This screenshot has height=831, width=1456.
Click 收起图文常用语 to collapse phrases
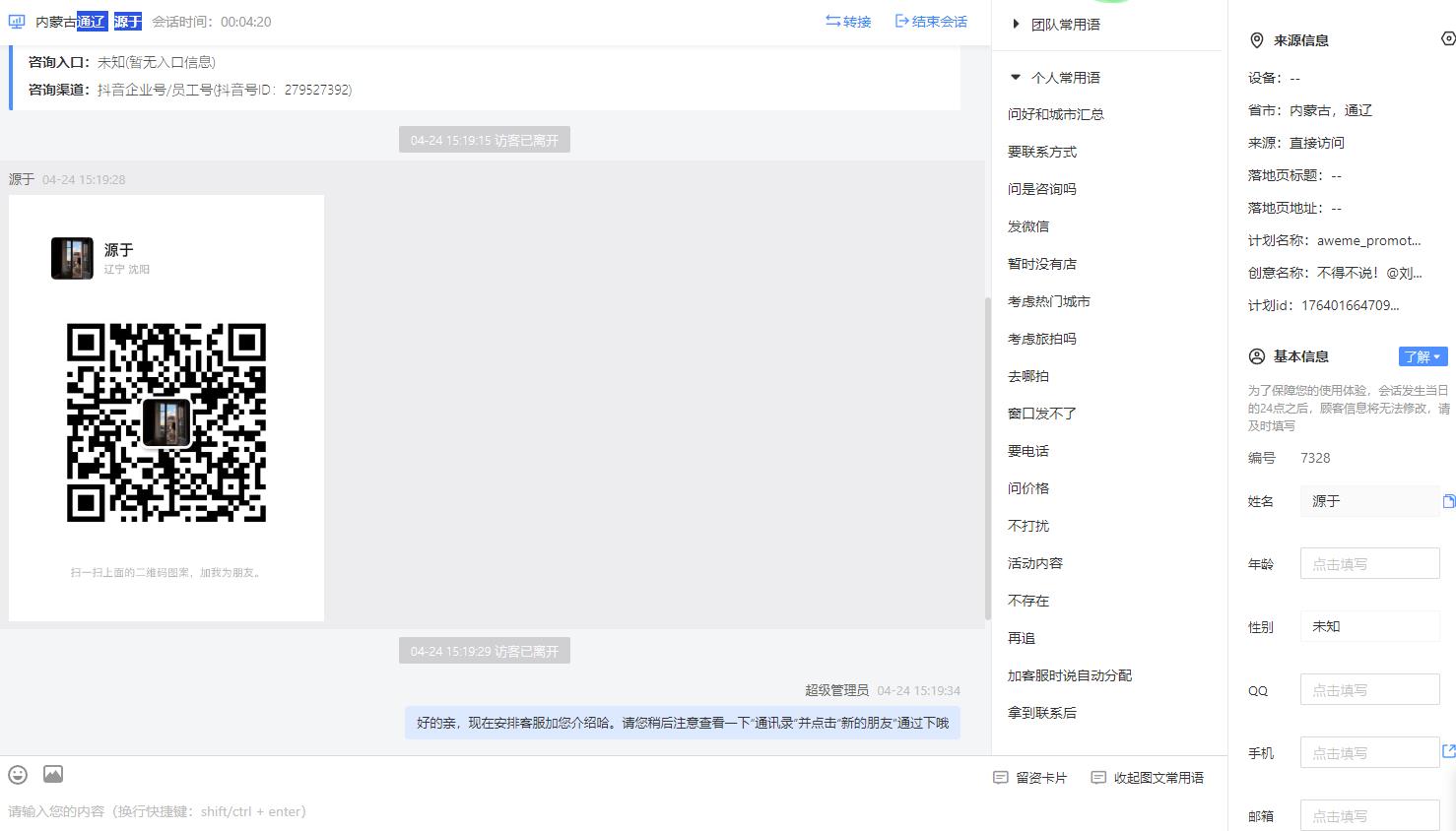pyautogui.click(x=1148, y=778)
